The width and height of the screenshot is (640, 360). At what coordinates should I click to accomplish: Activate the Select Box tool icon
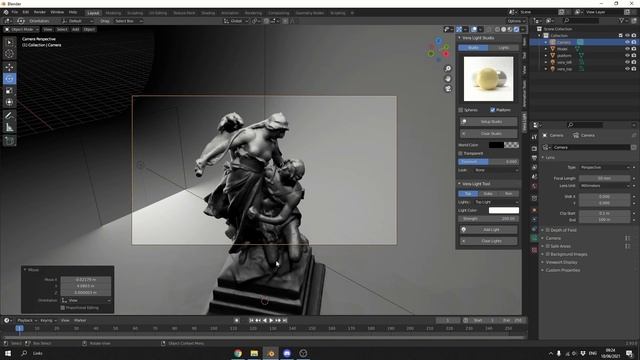coord(9,42)
